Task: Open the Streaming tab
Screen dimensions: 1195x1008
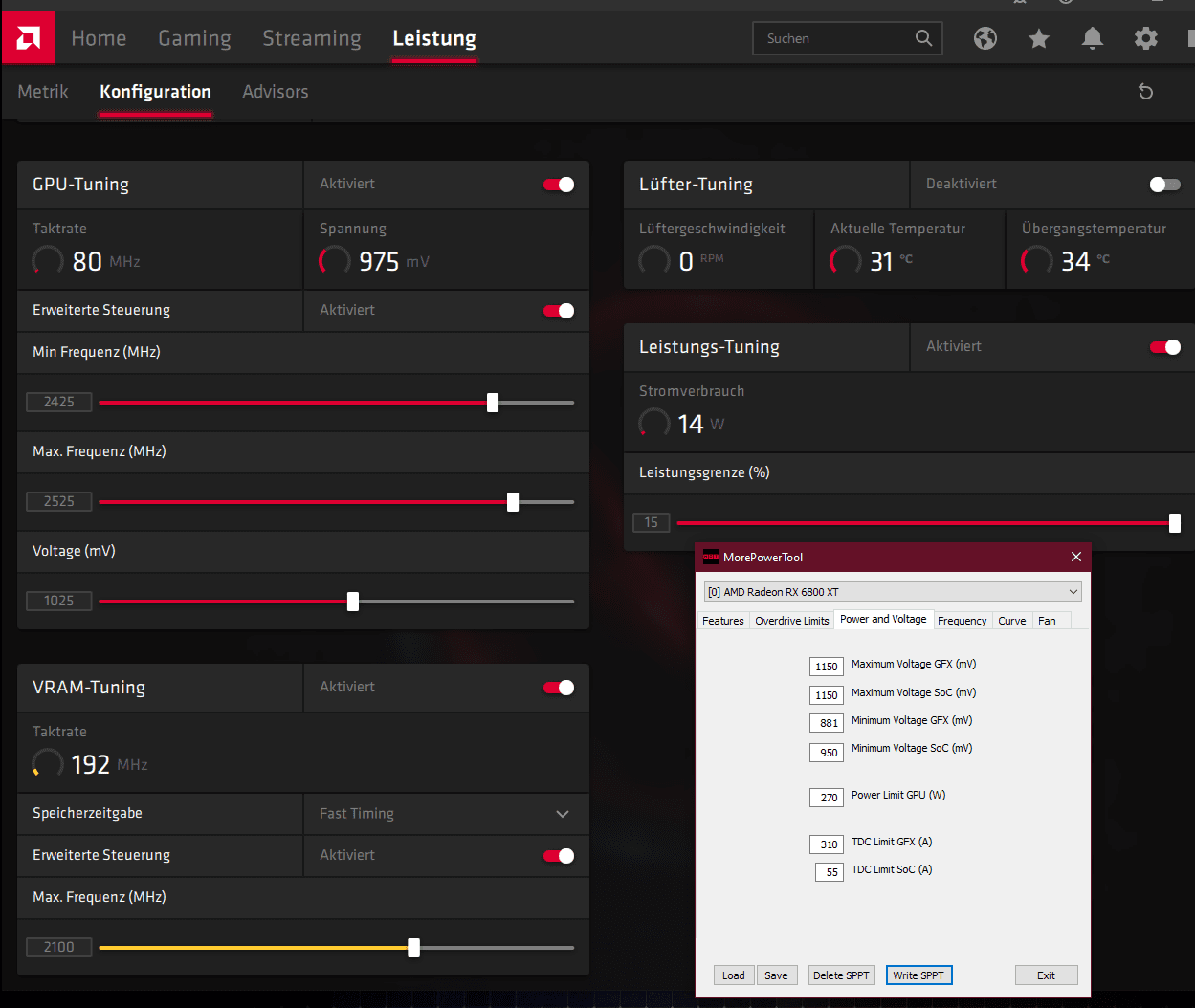Action: click(x=312, y=38)
